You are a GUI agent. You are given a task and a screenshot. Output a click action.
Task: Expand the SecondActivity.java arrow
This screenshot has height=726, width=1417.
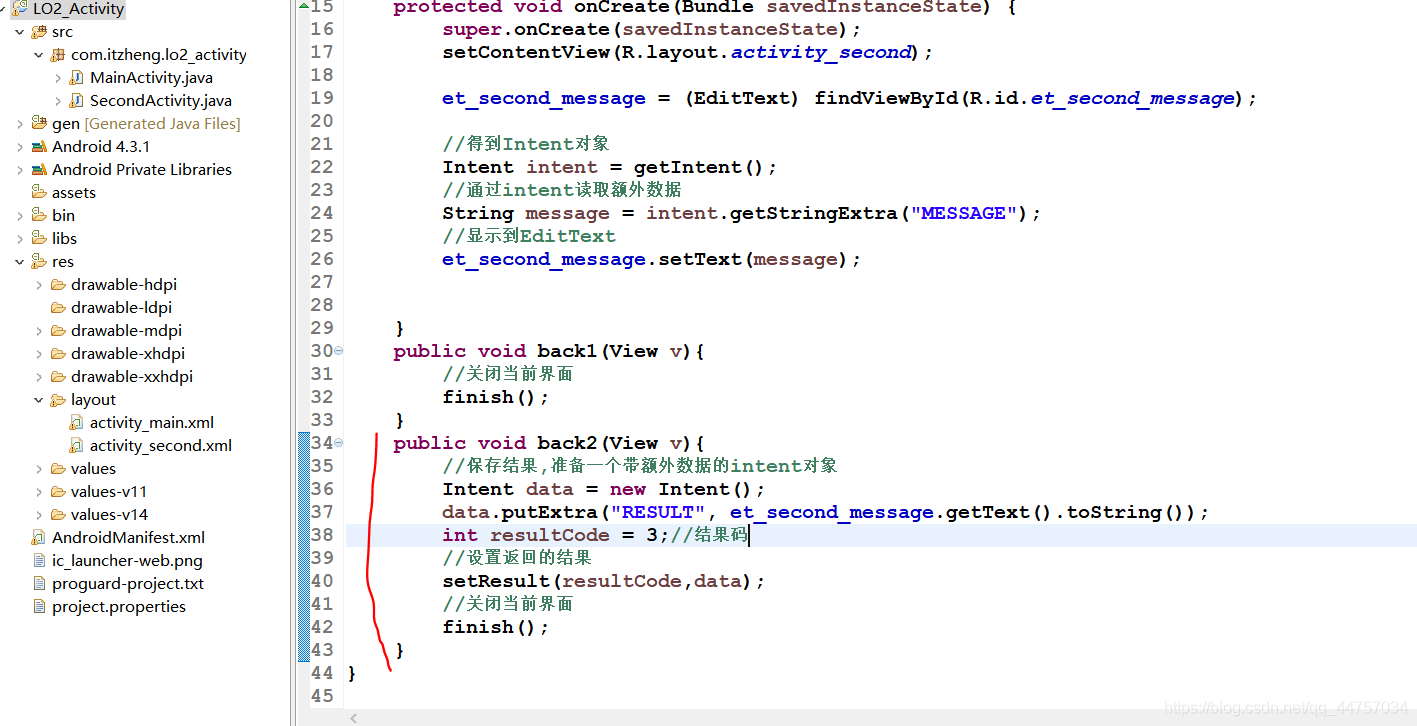[58, 101]
